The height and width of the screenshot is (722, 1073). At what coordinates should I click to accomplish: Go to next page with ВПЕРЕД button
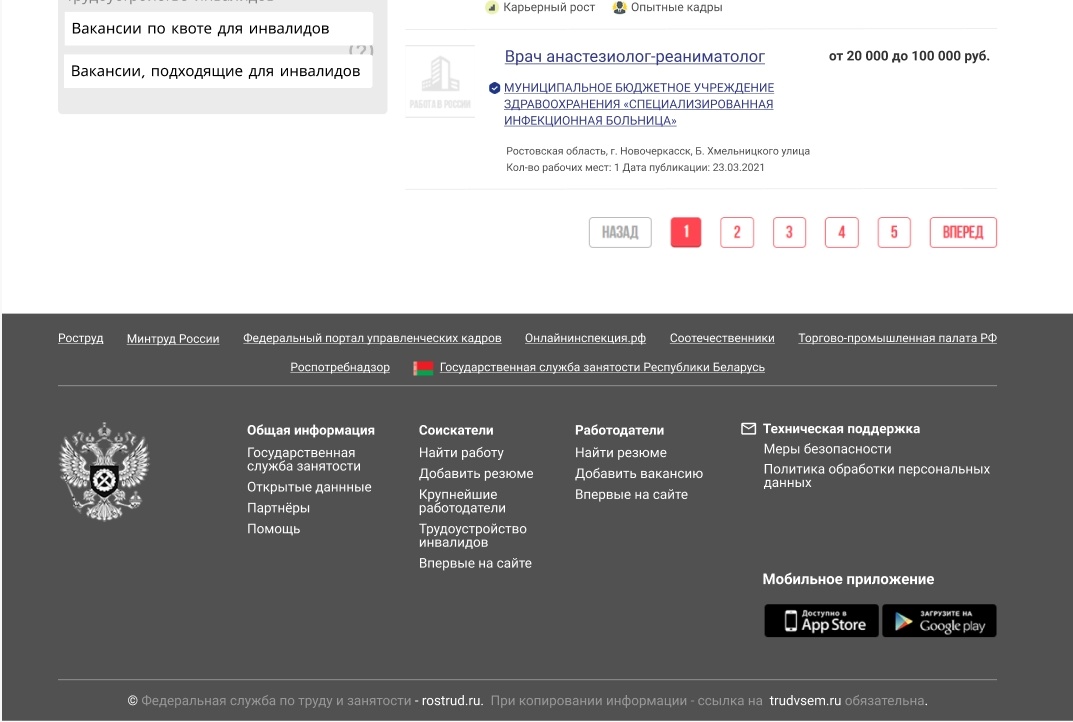coord(962,232)
